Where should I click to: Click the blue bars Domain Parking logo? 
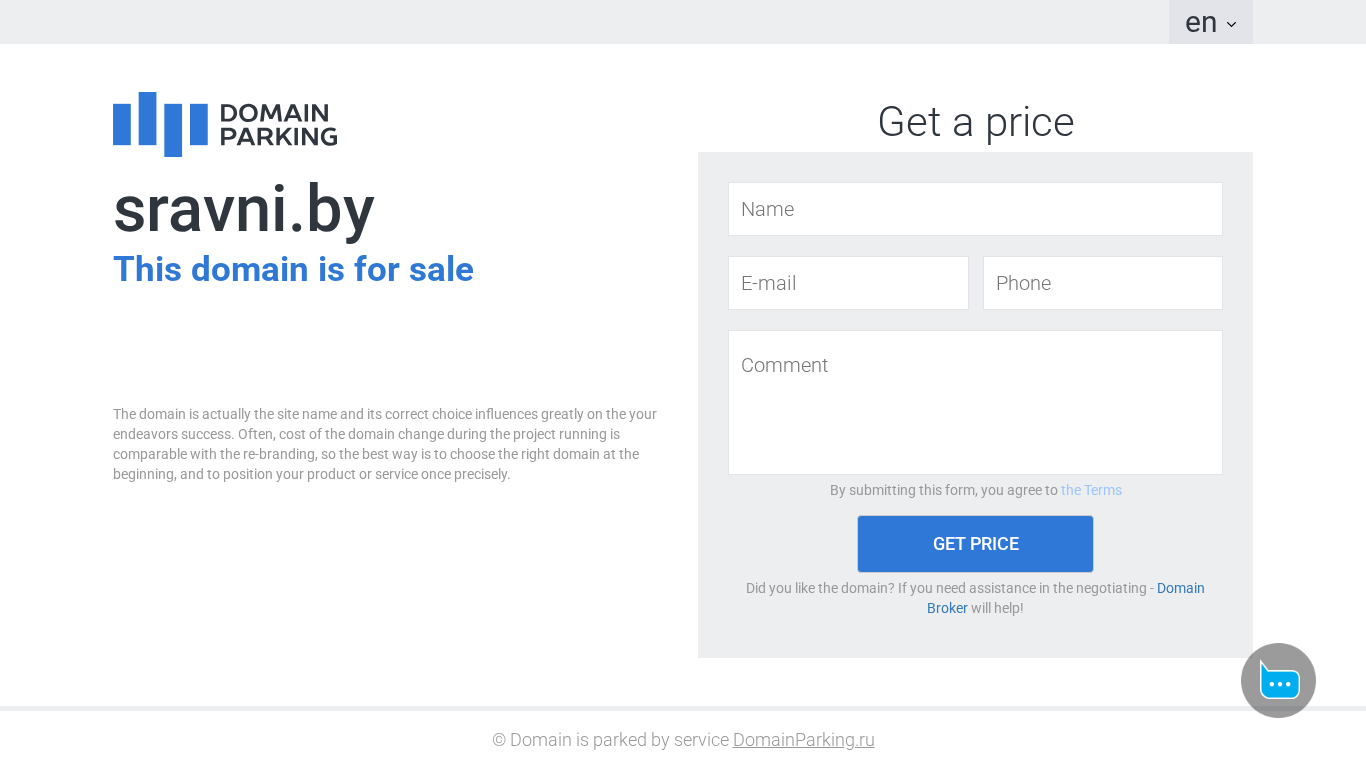coord(160,124)
